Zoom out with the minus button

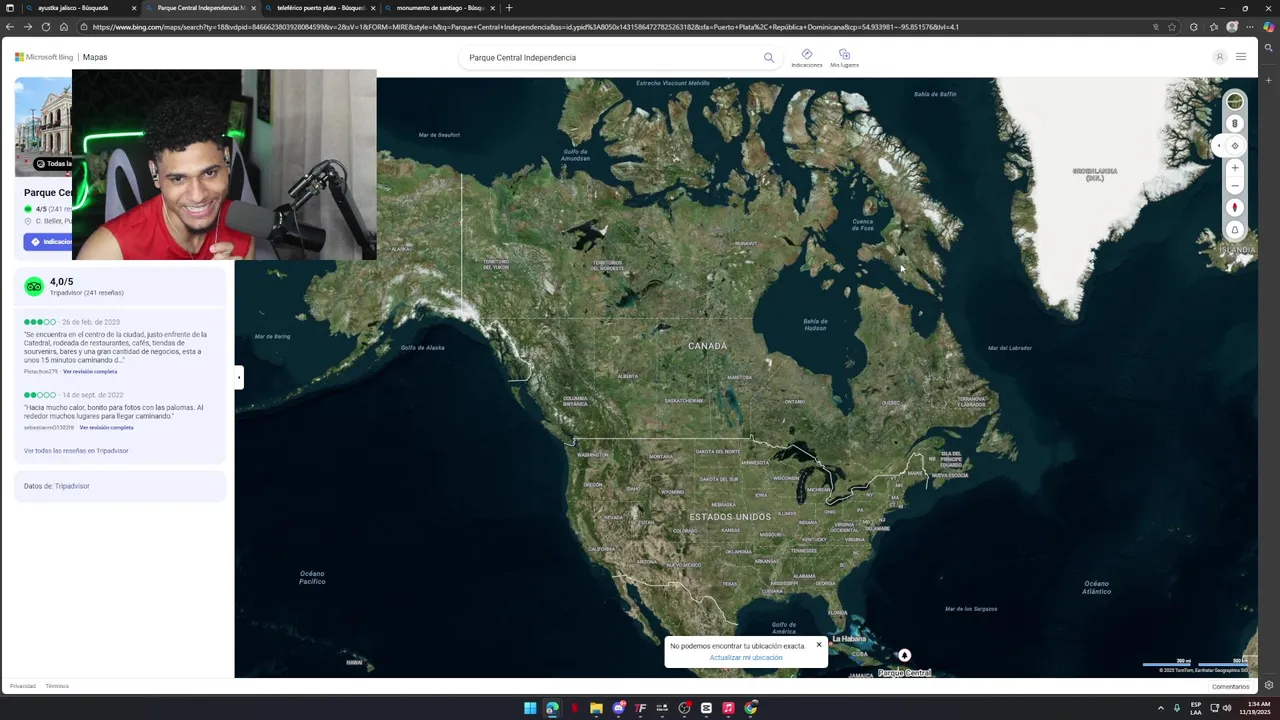1235,185
